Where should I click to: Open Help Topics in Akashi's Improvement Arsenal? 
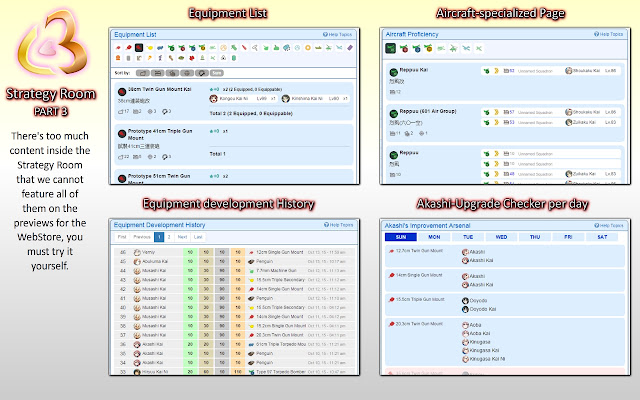[609, 225]
